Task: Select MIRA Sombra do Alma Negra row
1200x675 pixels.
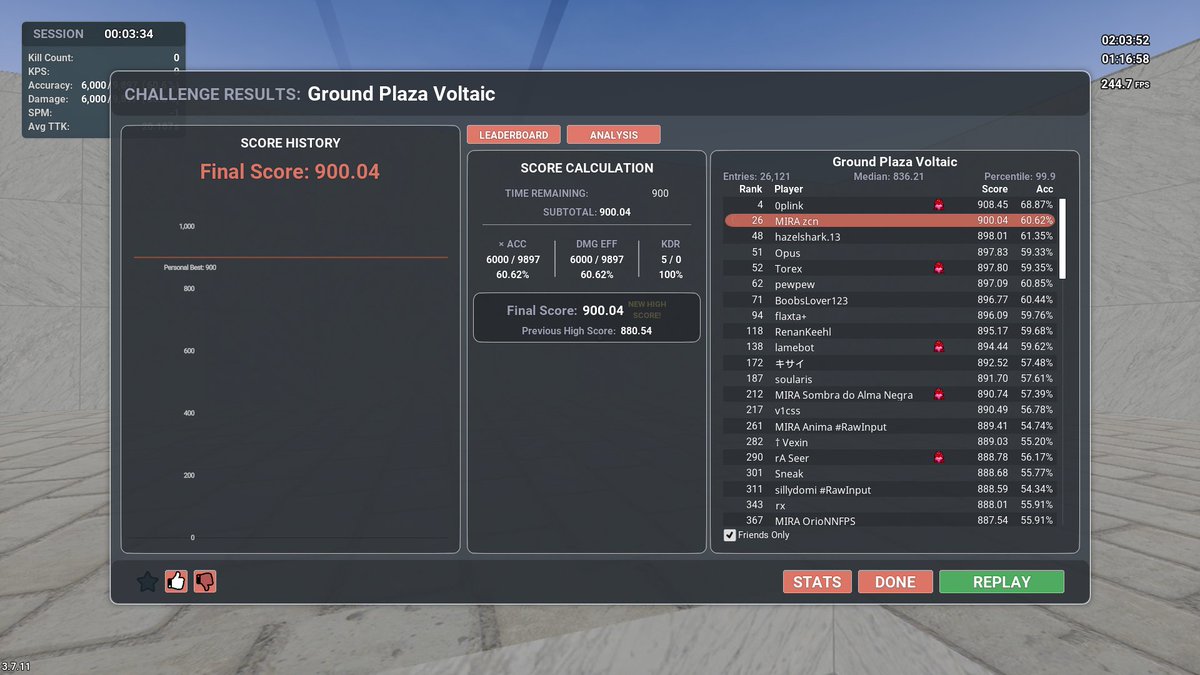Action: click(x=890, y=395)
